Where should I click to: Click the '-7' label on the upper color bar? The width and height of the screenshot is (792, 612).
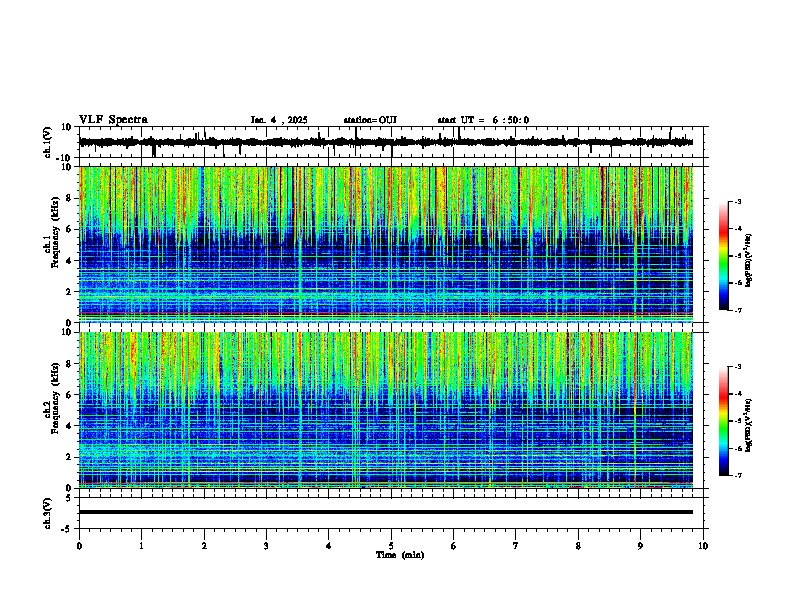tap(737, 310)
